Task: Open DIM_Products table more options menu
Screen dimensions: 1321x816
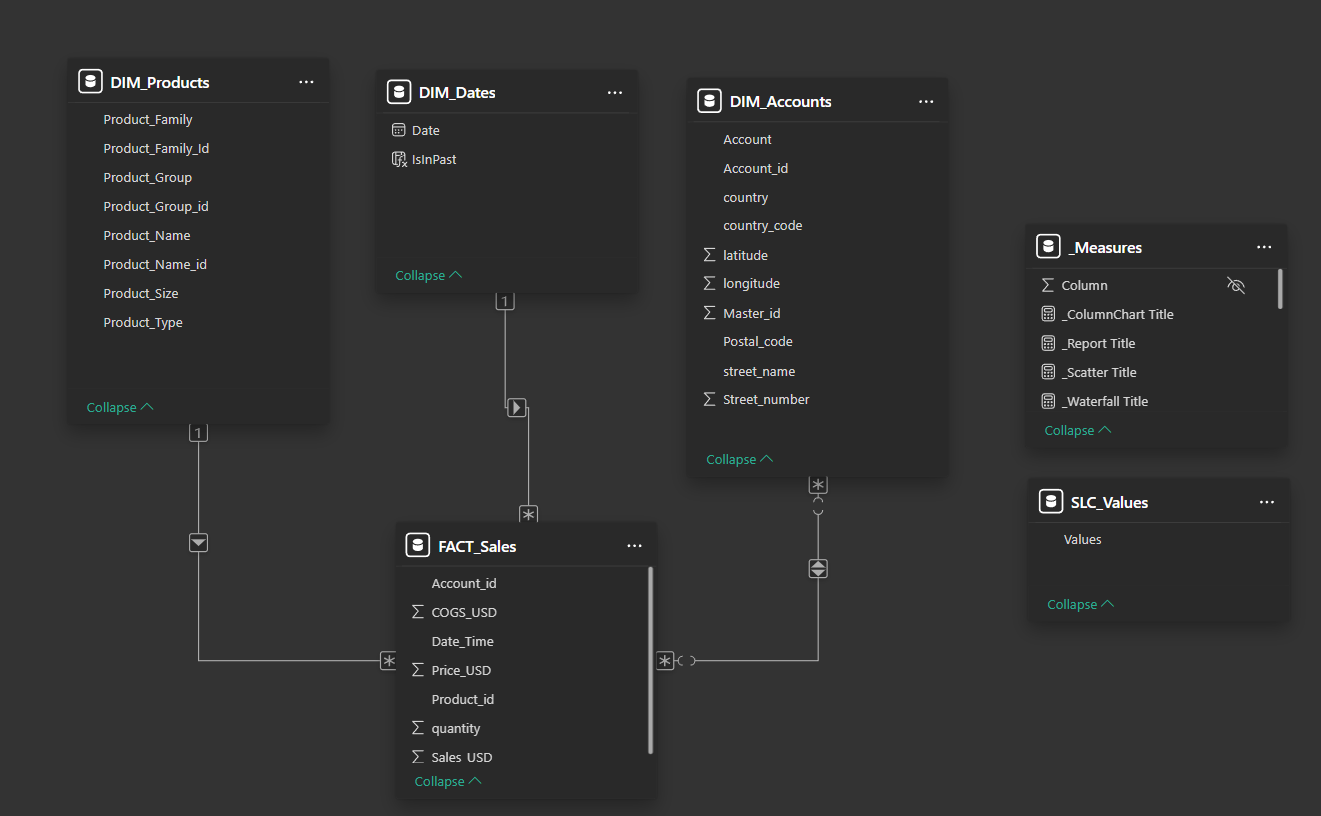Action: click(306, 82)
